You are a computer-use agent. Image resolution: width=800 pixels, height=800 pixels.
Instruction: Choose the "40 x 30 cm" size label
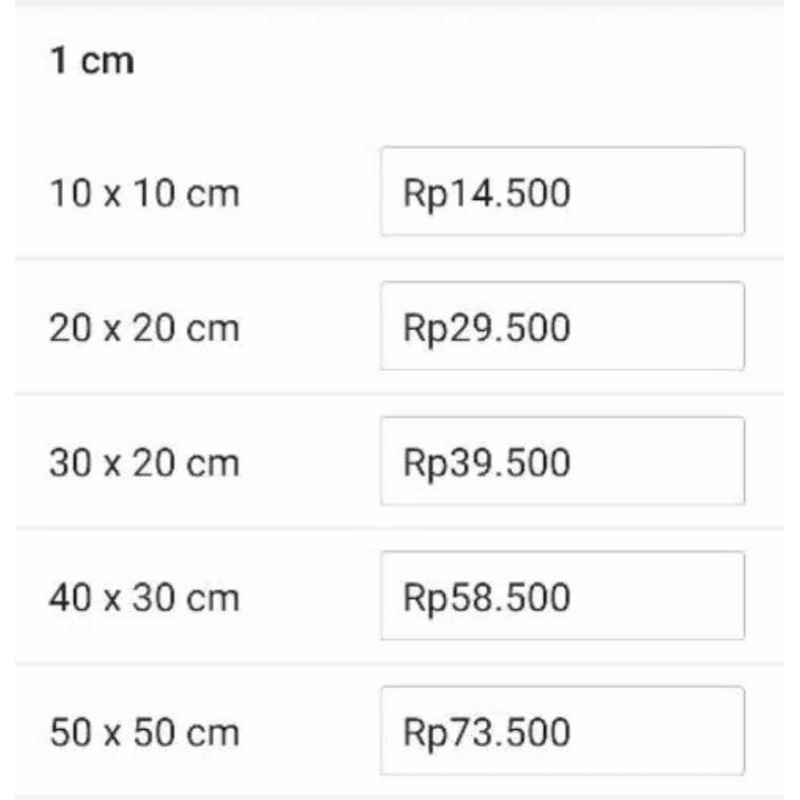pos(144,597)
